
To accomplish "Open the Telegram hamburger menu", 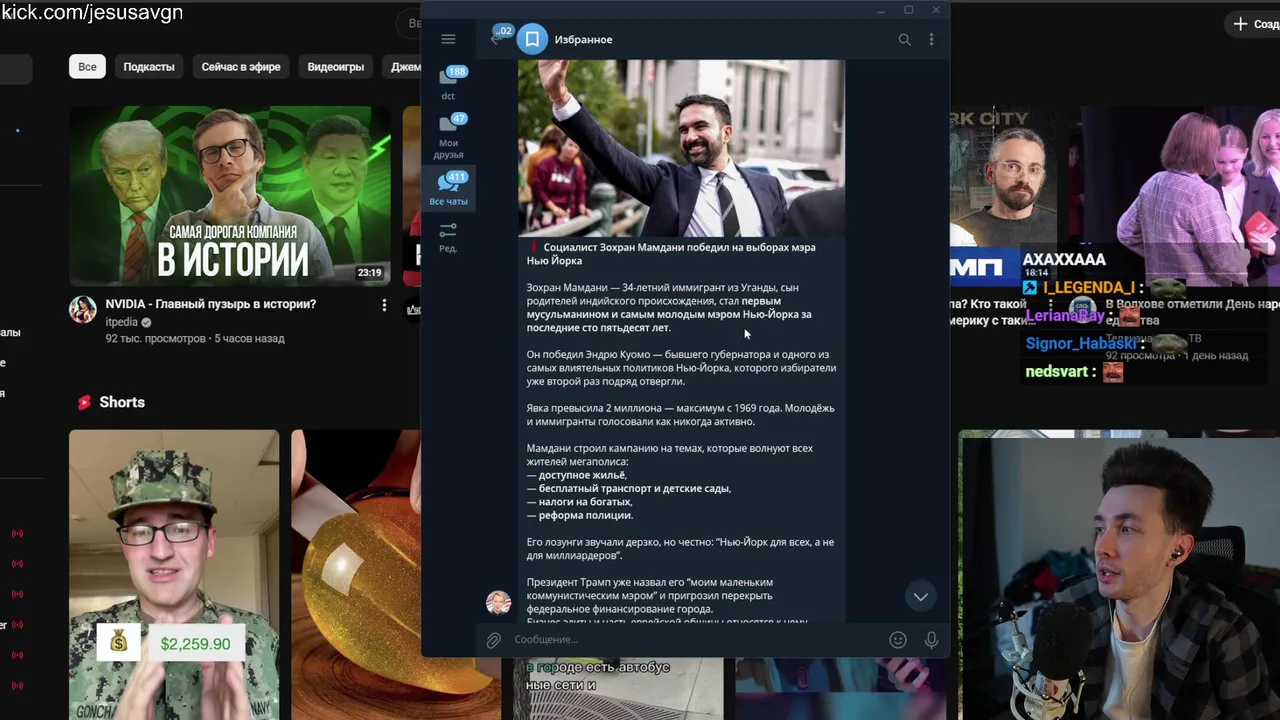I will point(448,39).
